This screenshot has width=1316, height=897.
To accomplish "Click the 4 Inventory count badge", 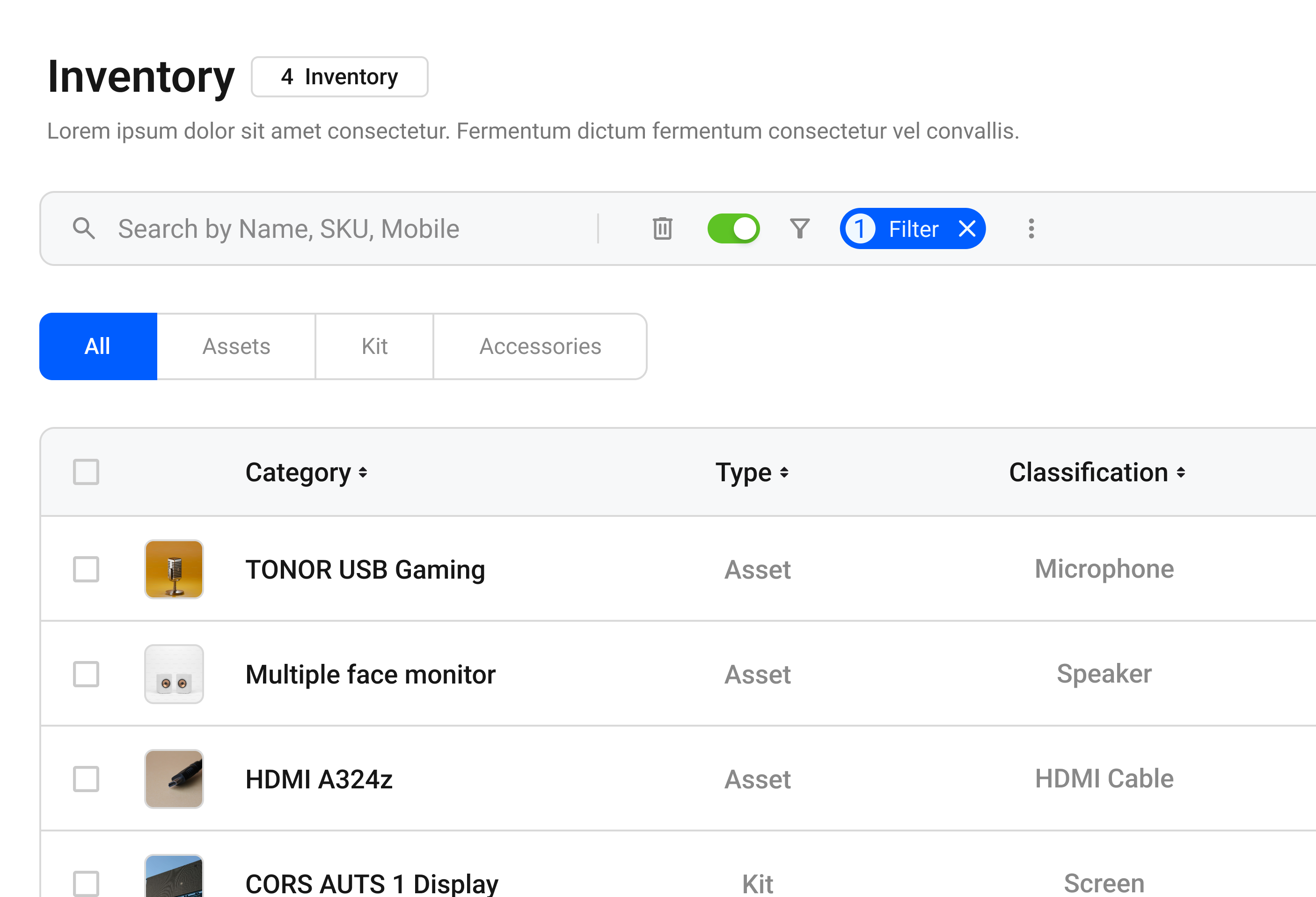I will coord(339,76).
